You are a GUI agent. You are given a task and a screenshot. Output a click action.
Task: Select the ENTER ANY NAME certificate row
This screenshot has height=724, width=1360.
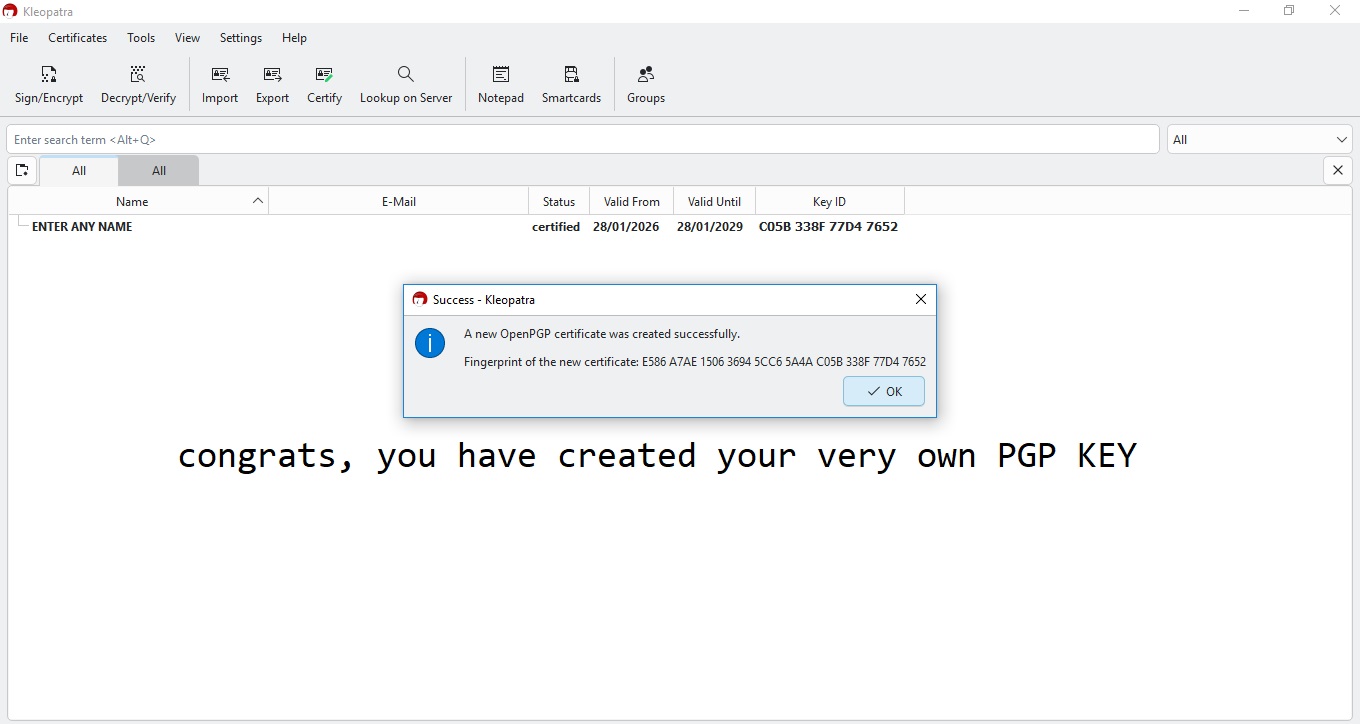tap(680, 227)
